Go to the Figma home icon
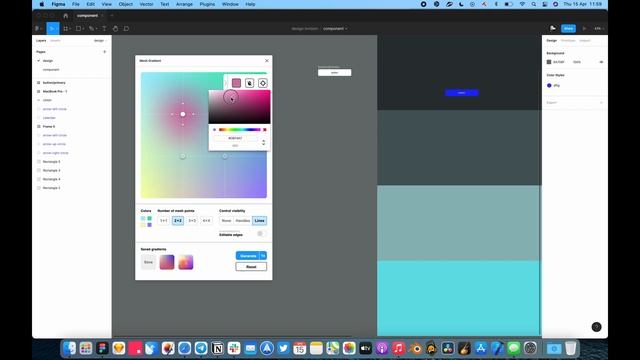This screenshot has width=640, height=360. coord(65,16)
